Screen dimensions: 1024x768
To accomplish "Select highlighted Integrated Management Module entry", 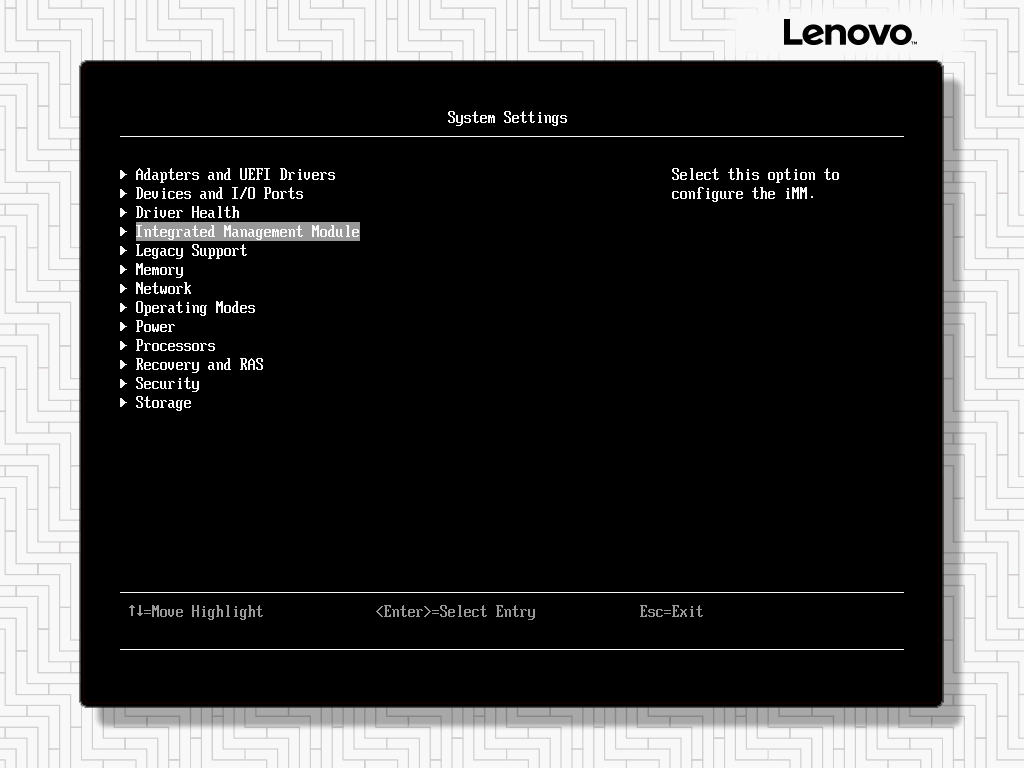I will [x=247, y=232].
